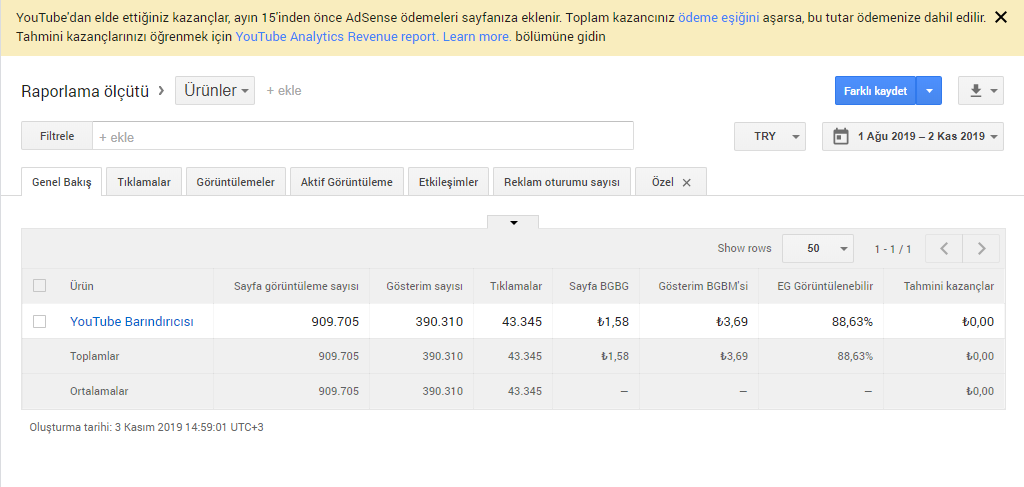Switch to the Görüntülemeler tab
1024x487 pixels.
(236, 182)
